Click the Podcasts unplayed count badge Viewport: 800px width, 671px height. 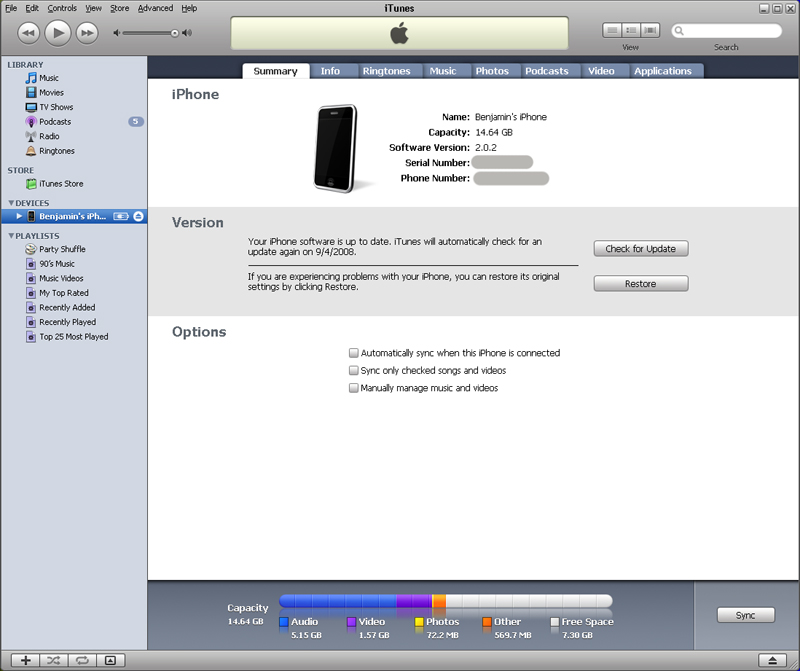click(x=136, y=121)
